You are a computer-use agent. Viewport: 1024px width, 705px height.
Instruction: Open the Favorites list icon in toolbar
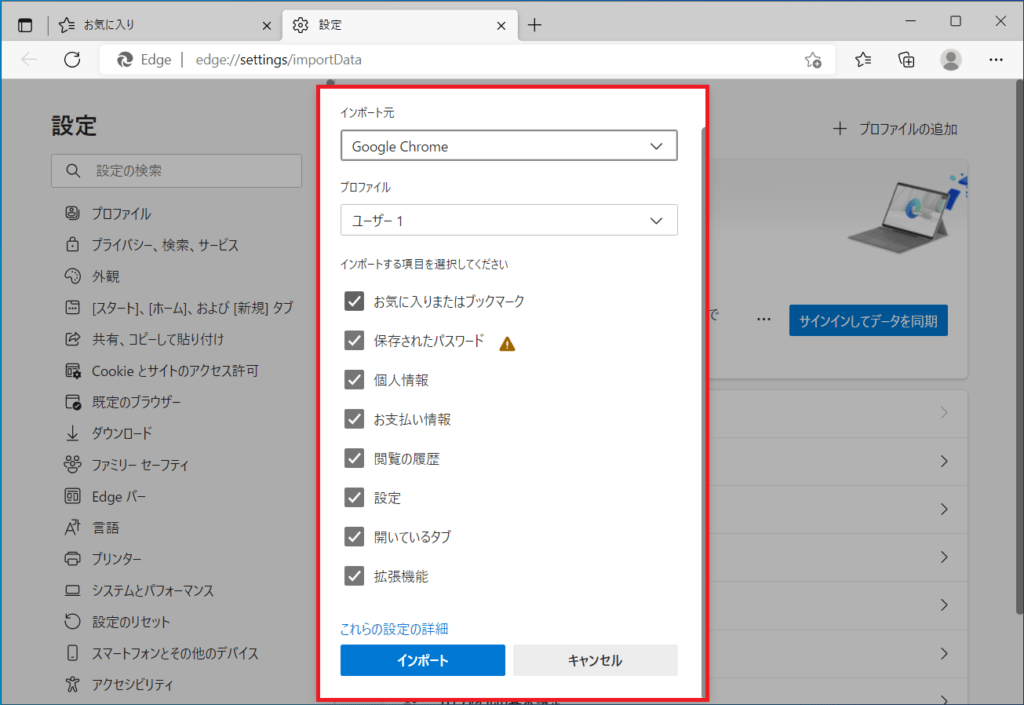pos(863,60)
